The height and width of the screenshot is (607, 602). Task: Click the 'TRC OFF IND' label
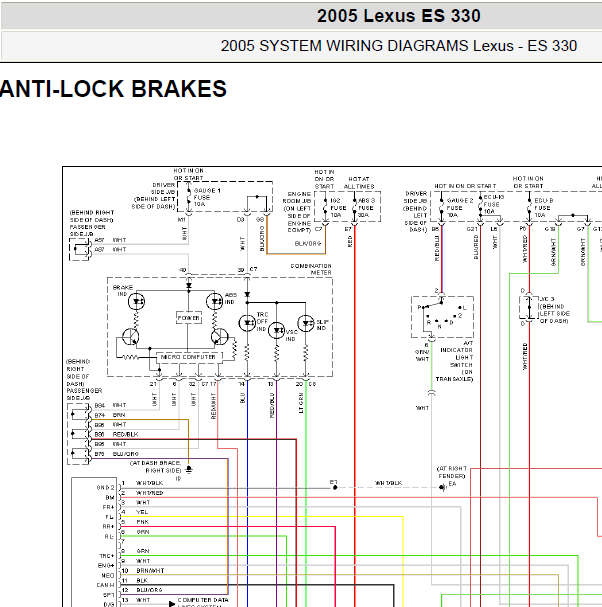pyautogui.click(x=262, y=322)
